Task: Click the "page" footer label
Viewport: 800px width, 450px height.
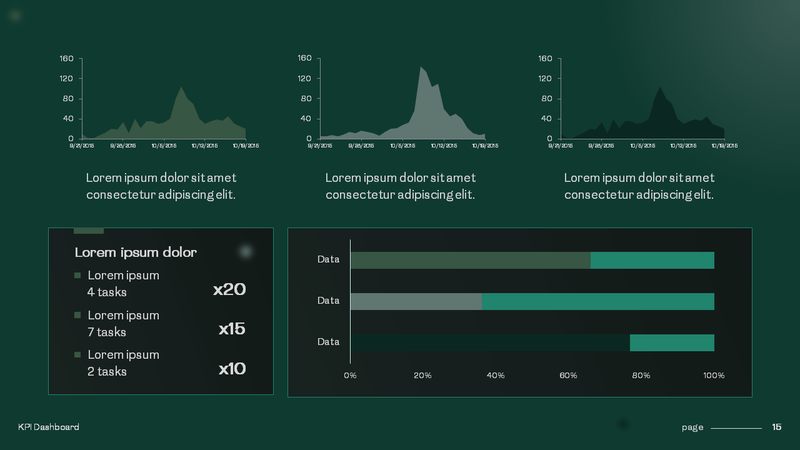Action: point(692,428)
